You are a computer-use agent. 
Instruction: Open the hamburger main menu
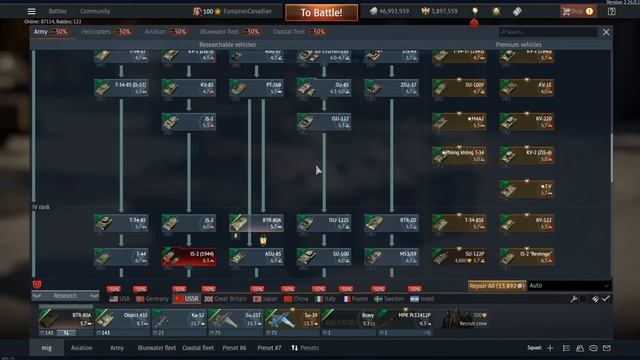pyautogui.click(x=31, y=11)
